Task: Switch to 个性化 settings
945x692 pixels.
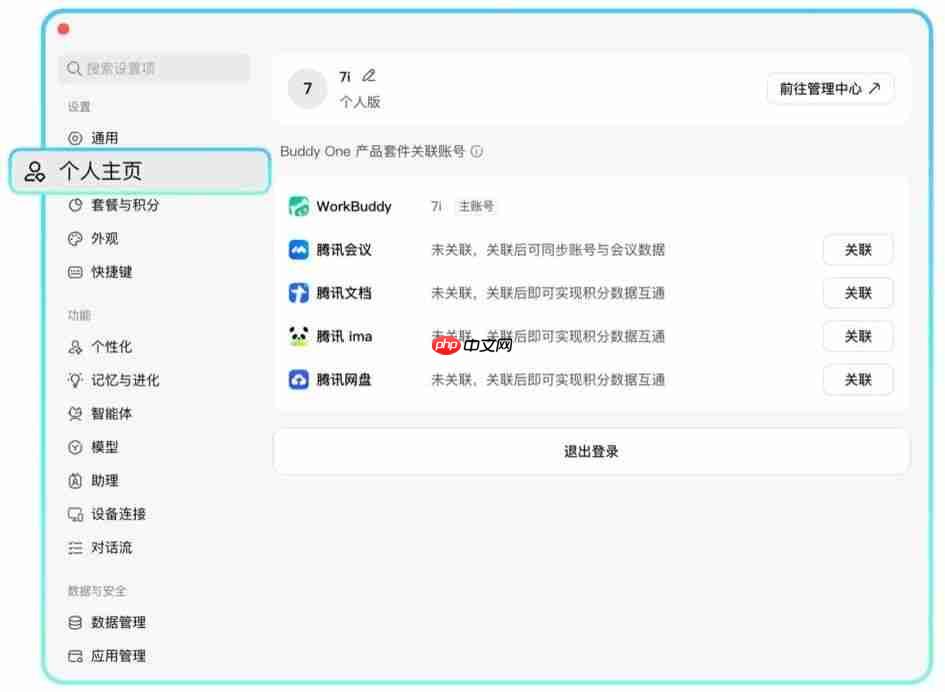Action: (111, 347)
